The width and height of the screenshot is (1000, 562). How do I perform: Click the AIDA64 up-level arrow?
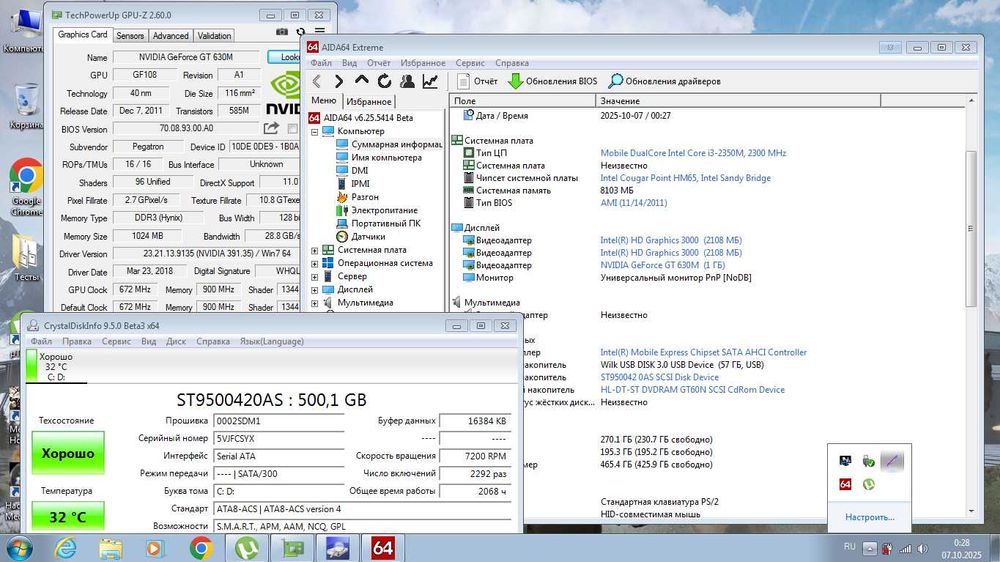(362, 80)
